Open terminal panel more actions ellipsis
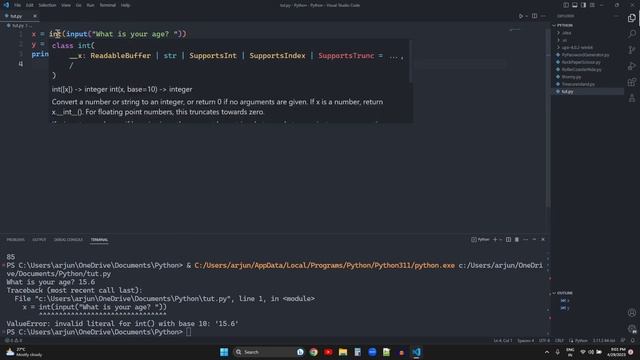 point(525,240)
